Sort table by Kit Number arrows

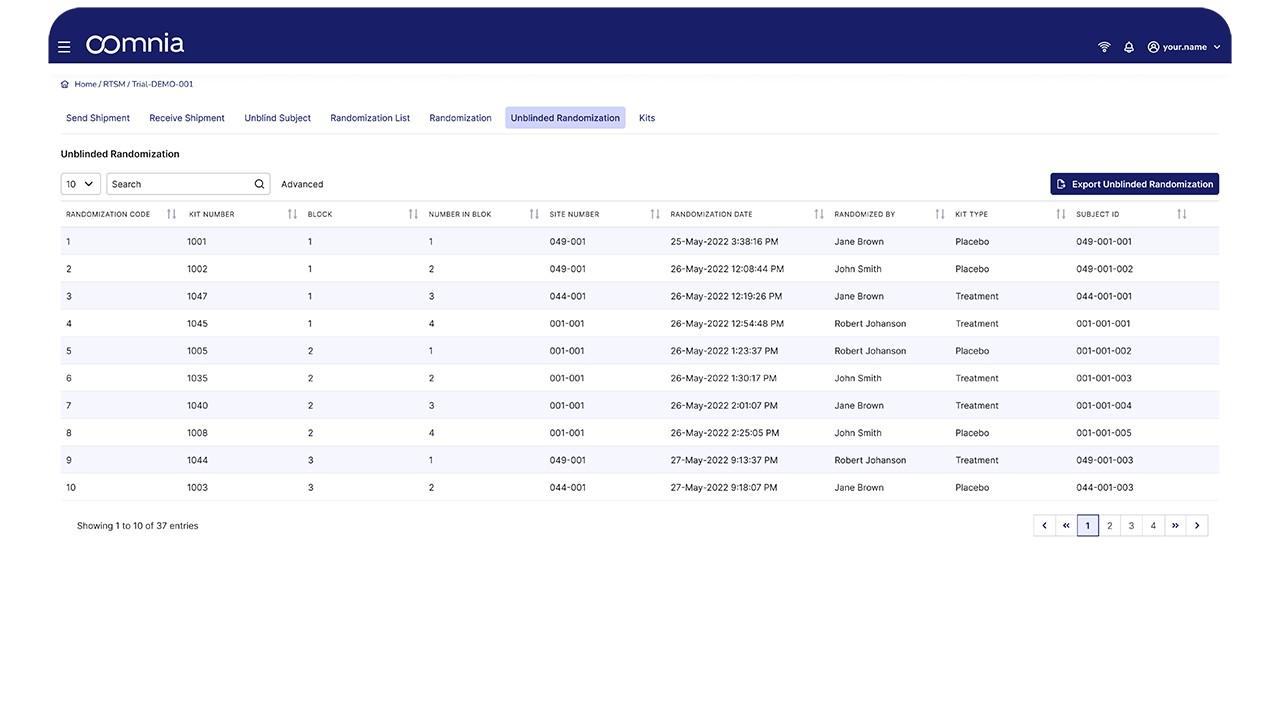[x=292, y=214]
